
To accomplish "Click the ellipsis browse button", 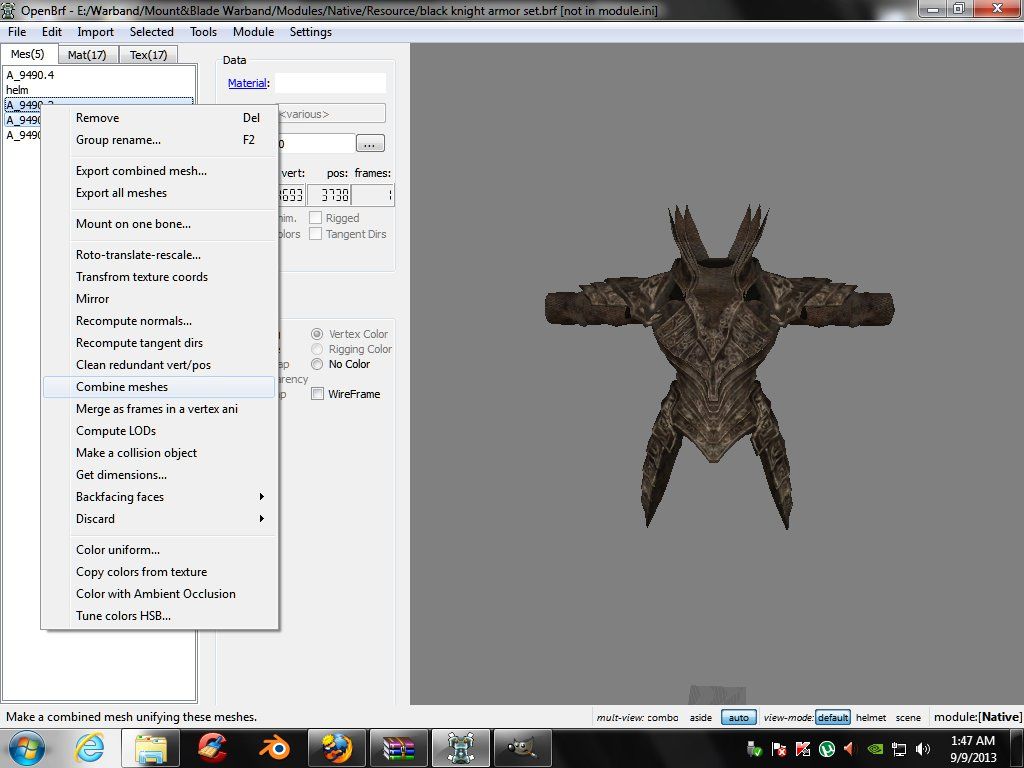I will (370, 144).
